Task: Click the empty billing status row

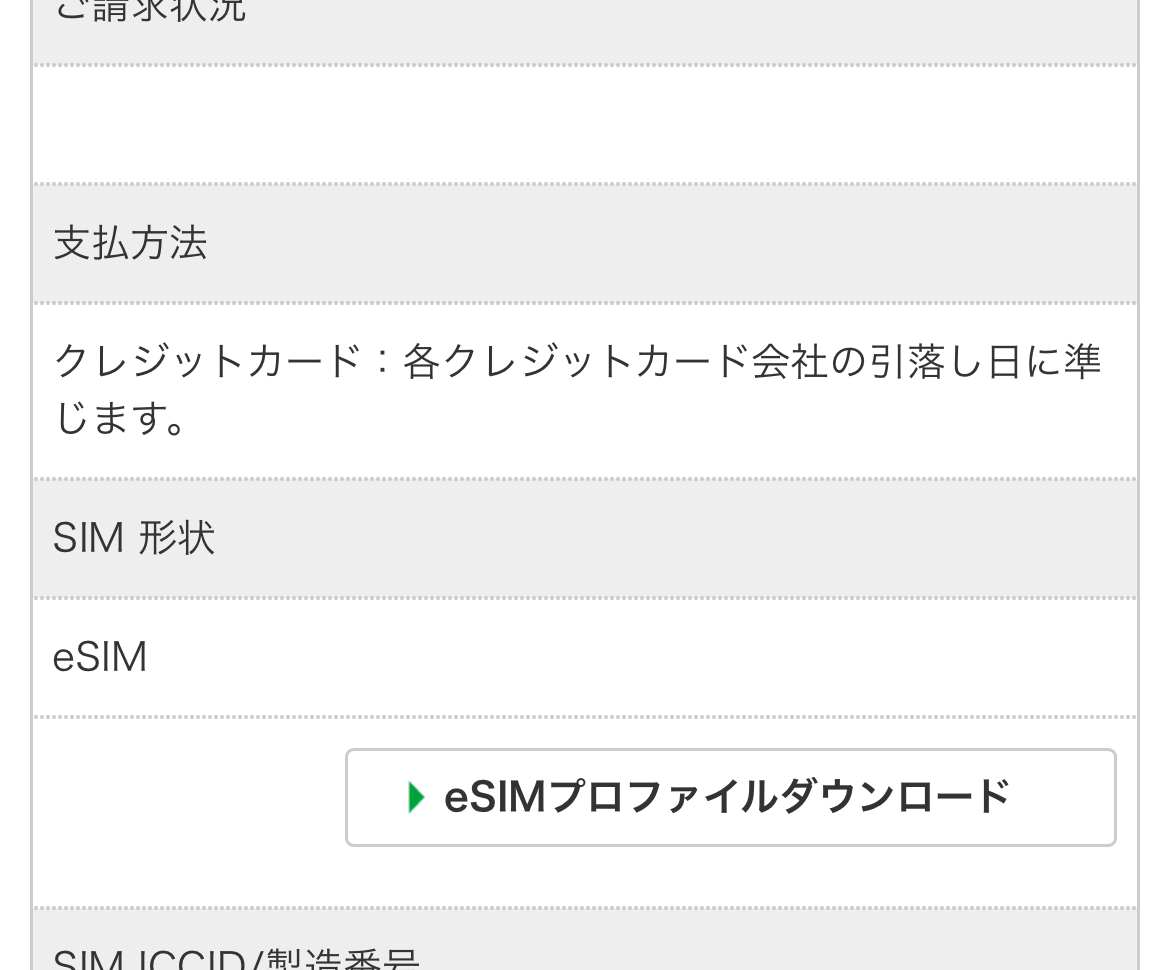Action: tap(585, 125)
